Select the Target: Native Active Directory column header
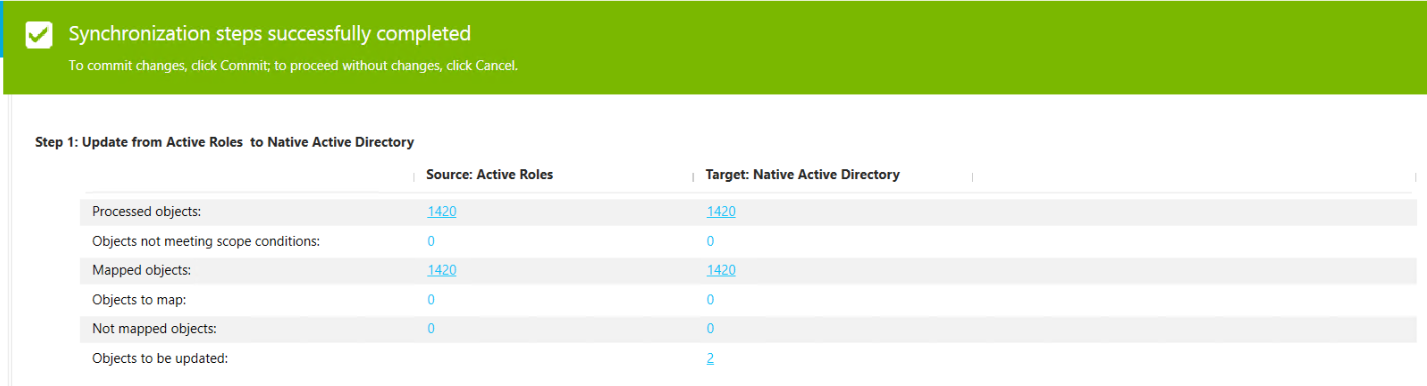Image resolution: width=1427 pixels, height=386 pixels. (802, 174)
